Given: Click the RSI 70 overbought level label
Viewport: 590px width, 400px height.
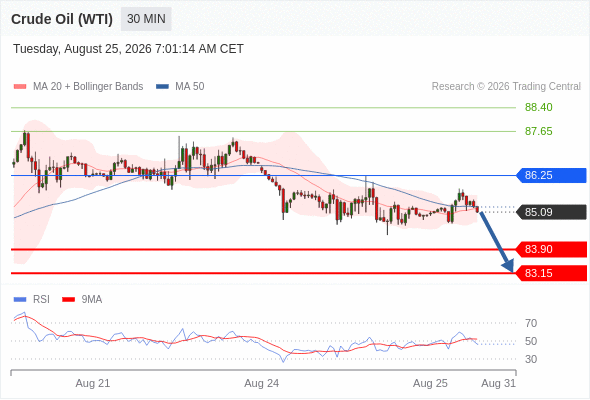Looking at the screenshot, I should point(531,323).
